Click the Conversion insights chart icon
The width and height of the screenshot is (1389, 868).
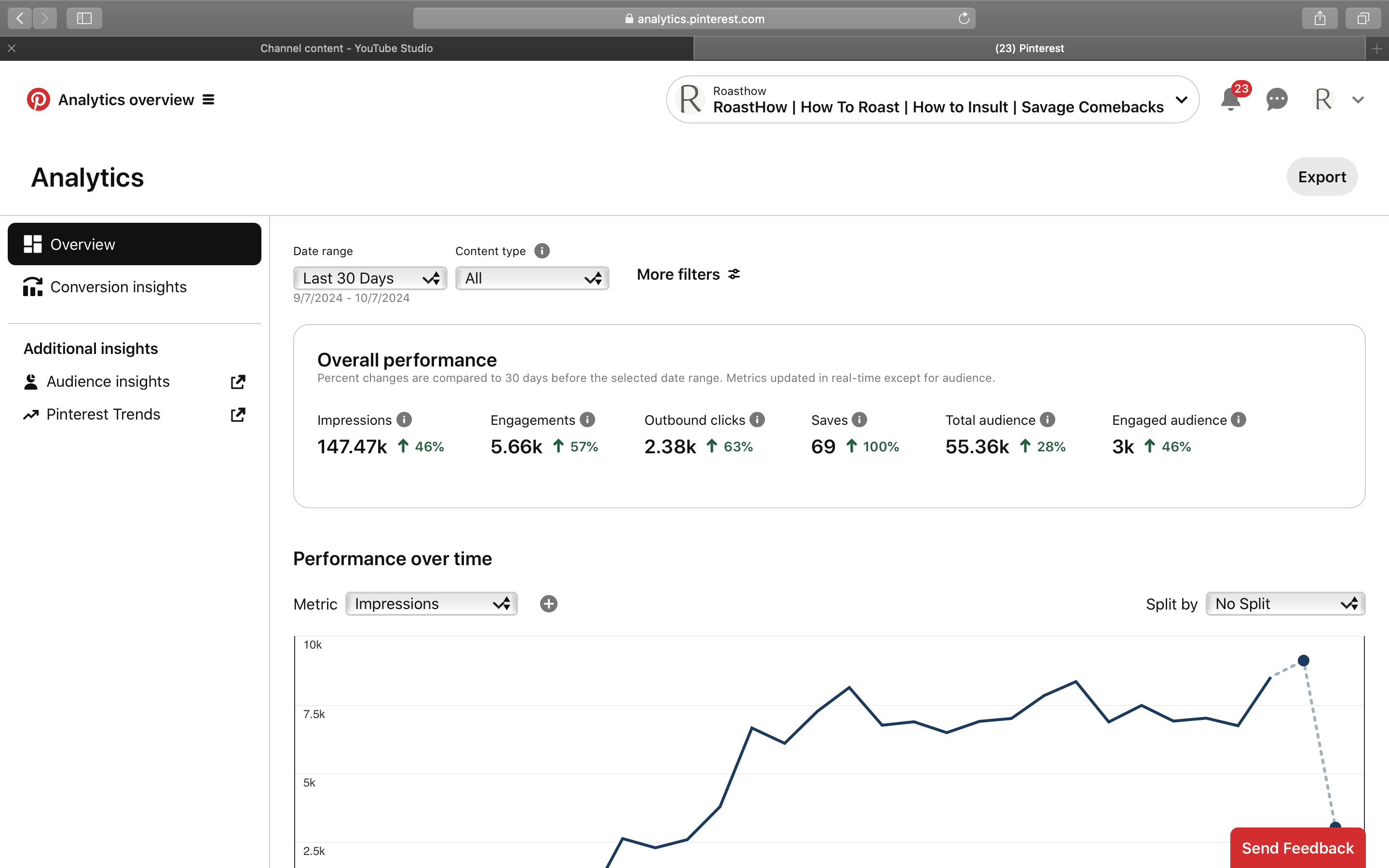coord(33,286)
